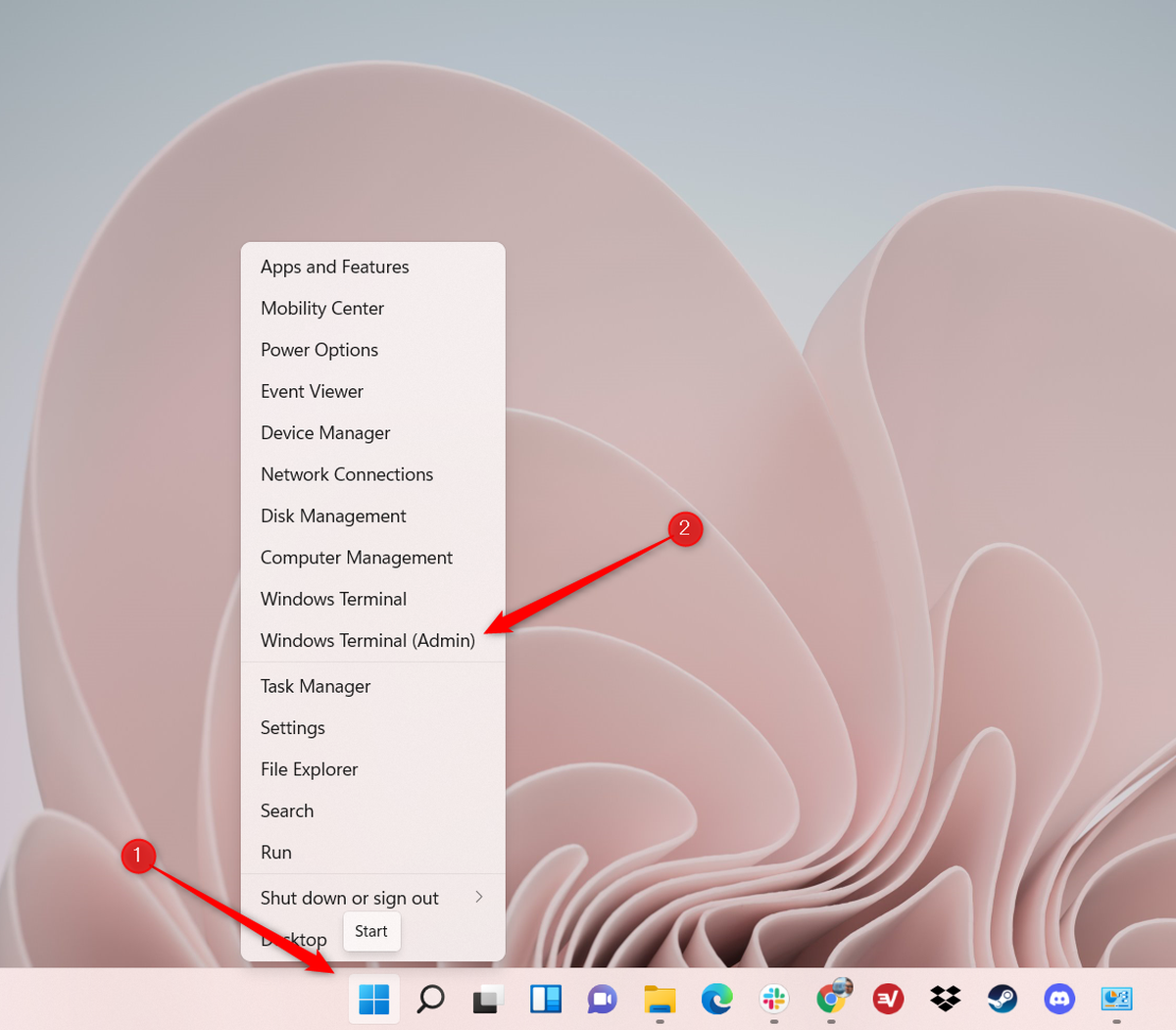Open Network Connections
1176x1030 pixels.
pos(373,474)
